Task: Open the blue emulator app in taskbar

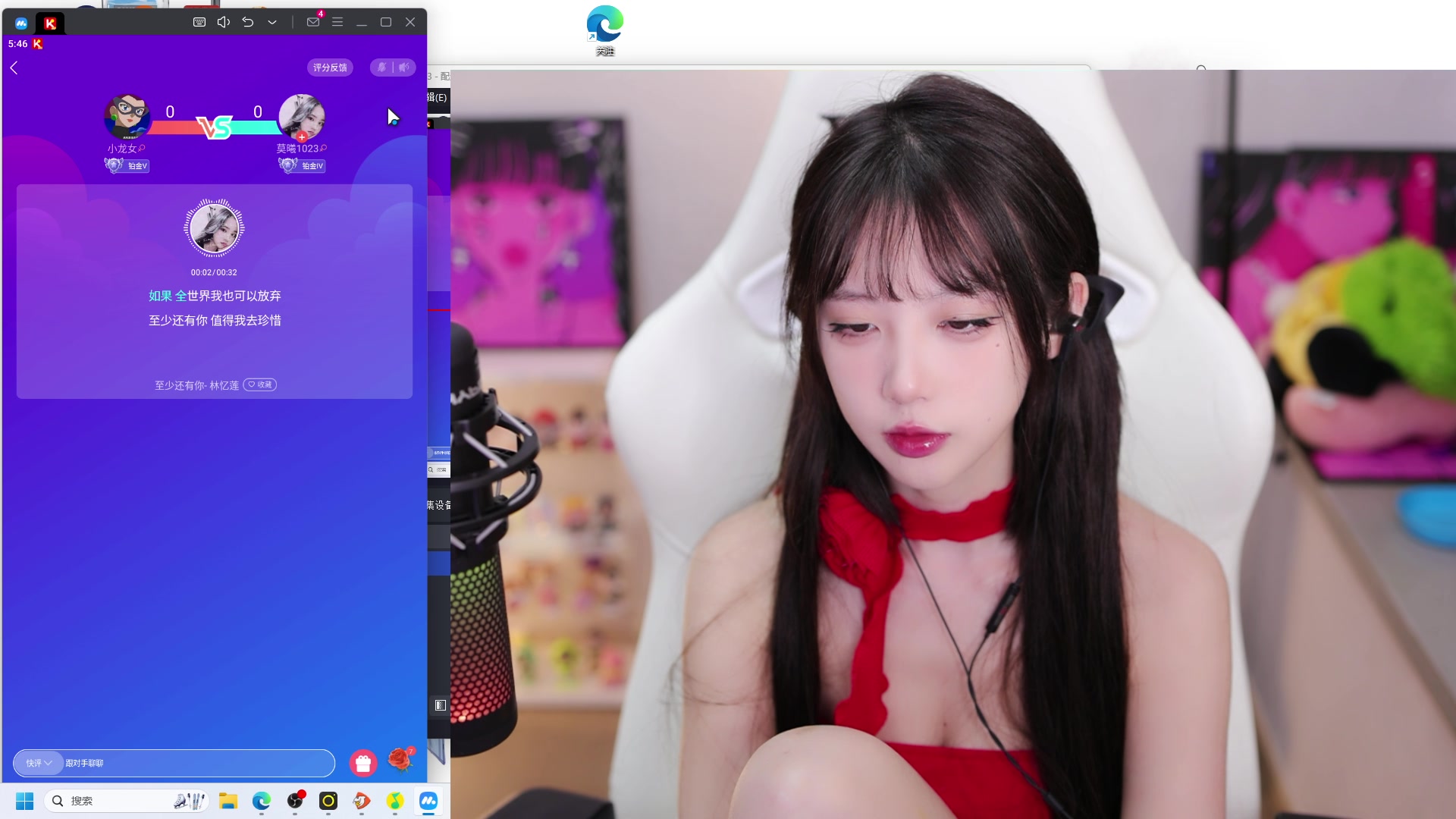Action: [x=428, y=801]
